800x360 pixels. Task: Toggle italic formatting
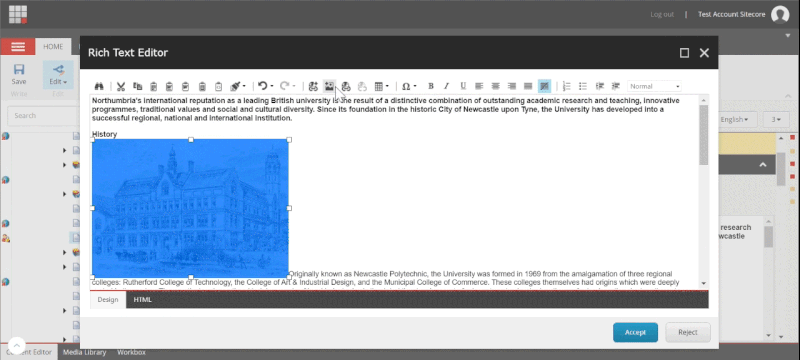click(x=446, y=86)
